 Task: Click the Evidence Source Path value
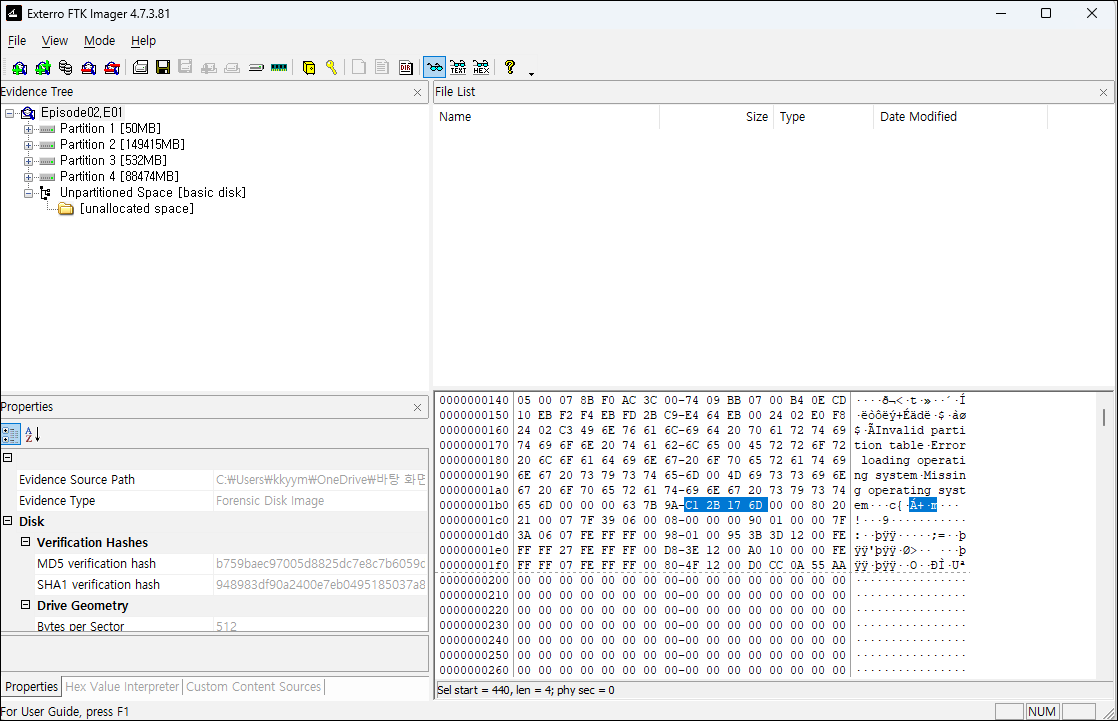pyautogui.click(x=320, y=480)
